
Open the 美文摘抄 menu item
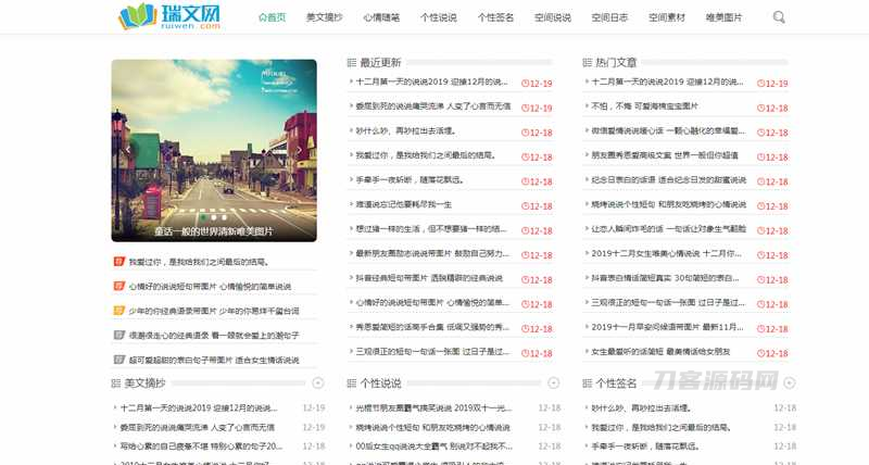[323, 18]
